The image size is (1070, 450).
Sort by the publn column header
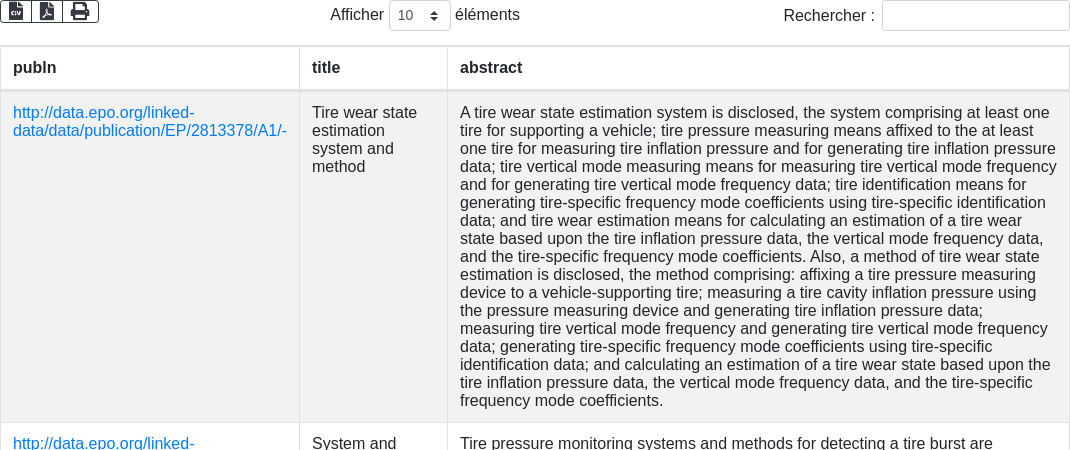tap(35, 68)
